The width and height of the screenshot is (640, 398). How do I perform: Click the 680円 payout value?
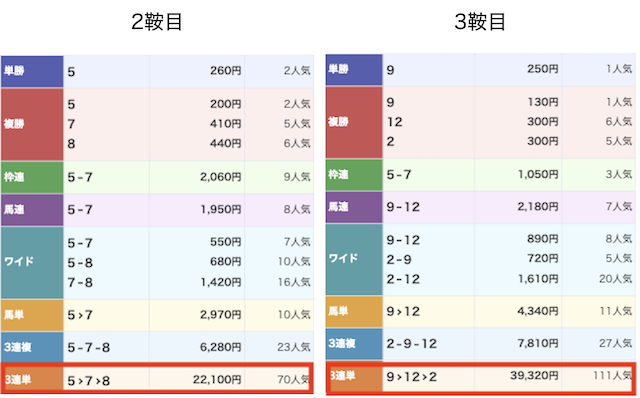tap(226, 261)
